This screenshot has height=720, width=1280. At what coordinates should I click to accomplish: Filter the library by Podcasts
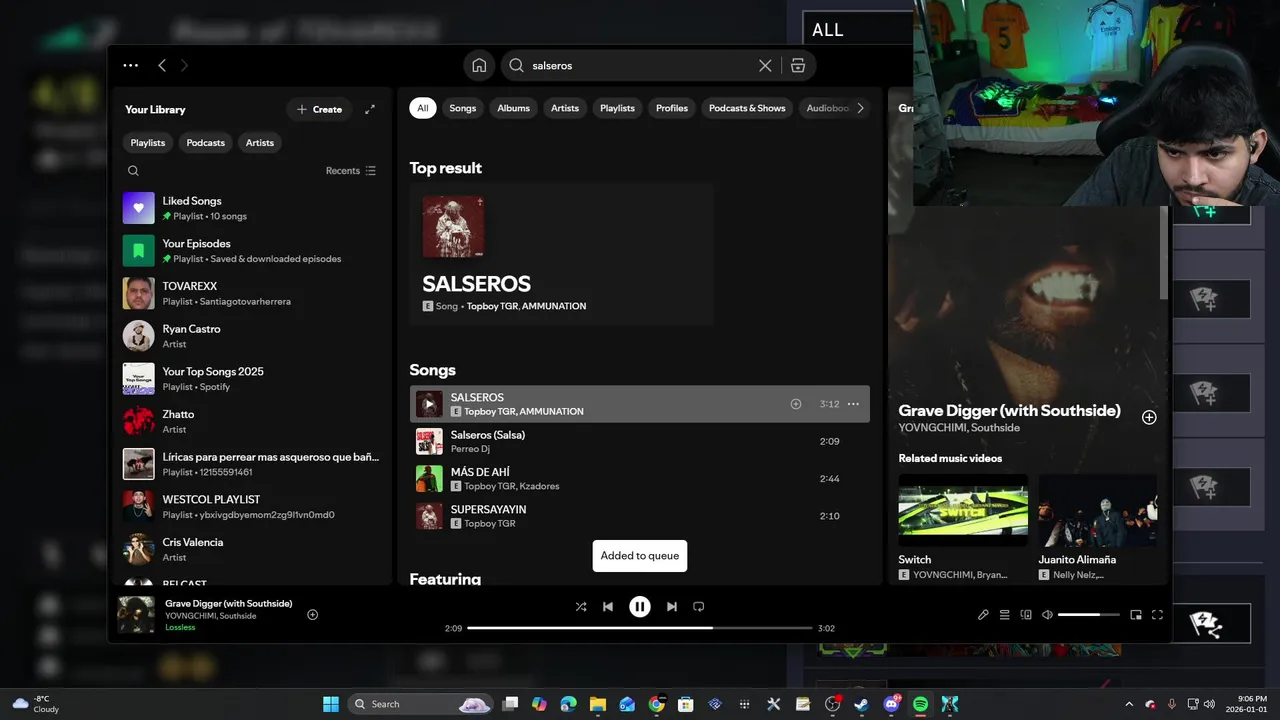pos(206,143)
